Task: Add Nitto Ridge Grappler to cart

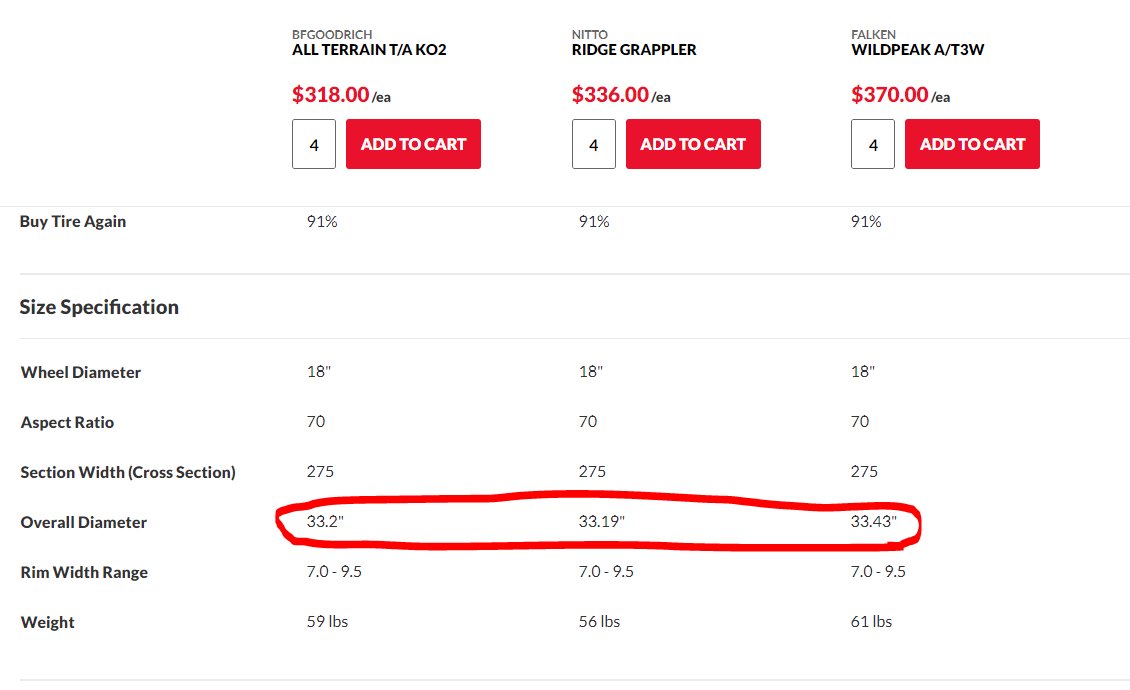Action: 693,144
